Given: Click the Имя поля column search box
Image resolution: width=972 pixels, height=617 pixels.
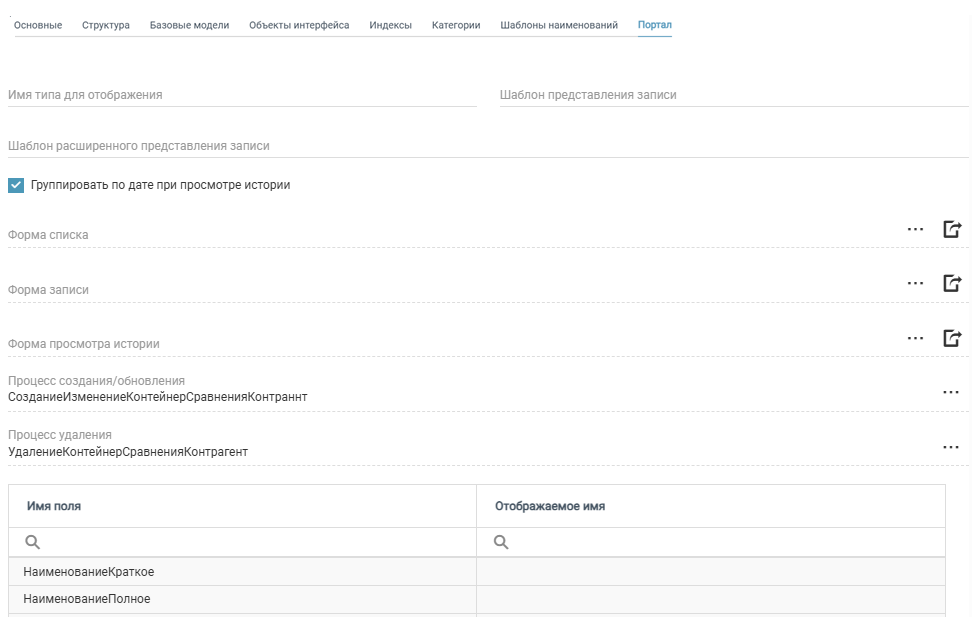Looking at the screenshot, I should (x=250, y=542).
